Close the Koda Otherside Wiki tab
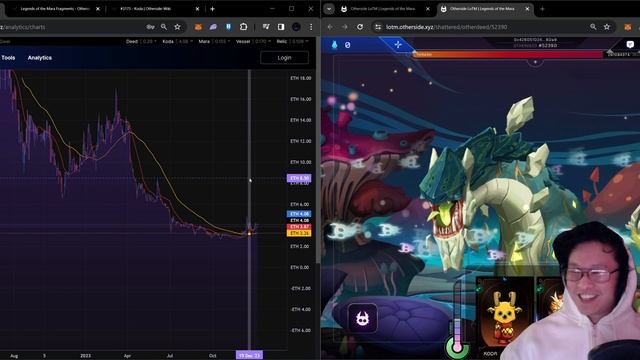The image size is (640, 360). pyautogui.click(x=198, y=9)
